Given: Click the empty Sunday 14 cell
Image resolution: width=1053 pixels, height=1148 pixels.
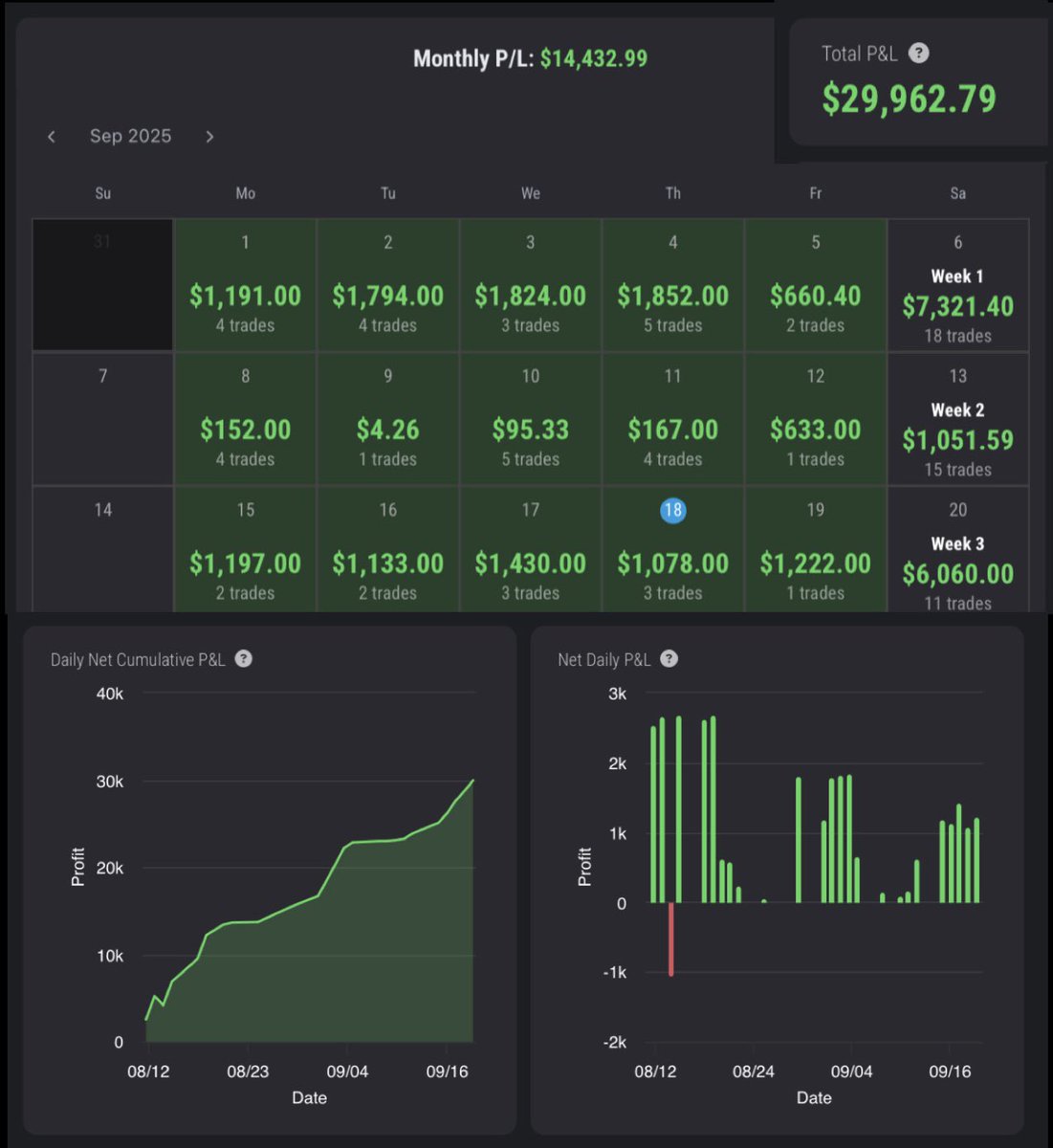Looking at the screenshot, I should pyautogui.click(x=103, y=549).
